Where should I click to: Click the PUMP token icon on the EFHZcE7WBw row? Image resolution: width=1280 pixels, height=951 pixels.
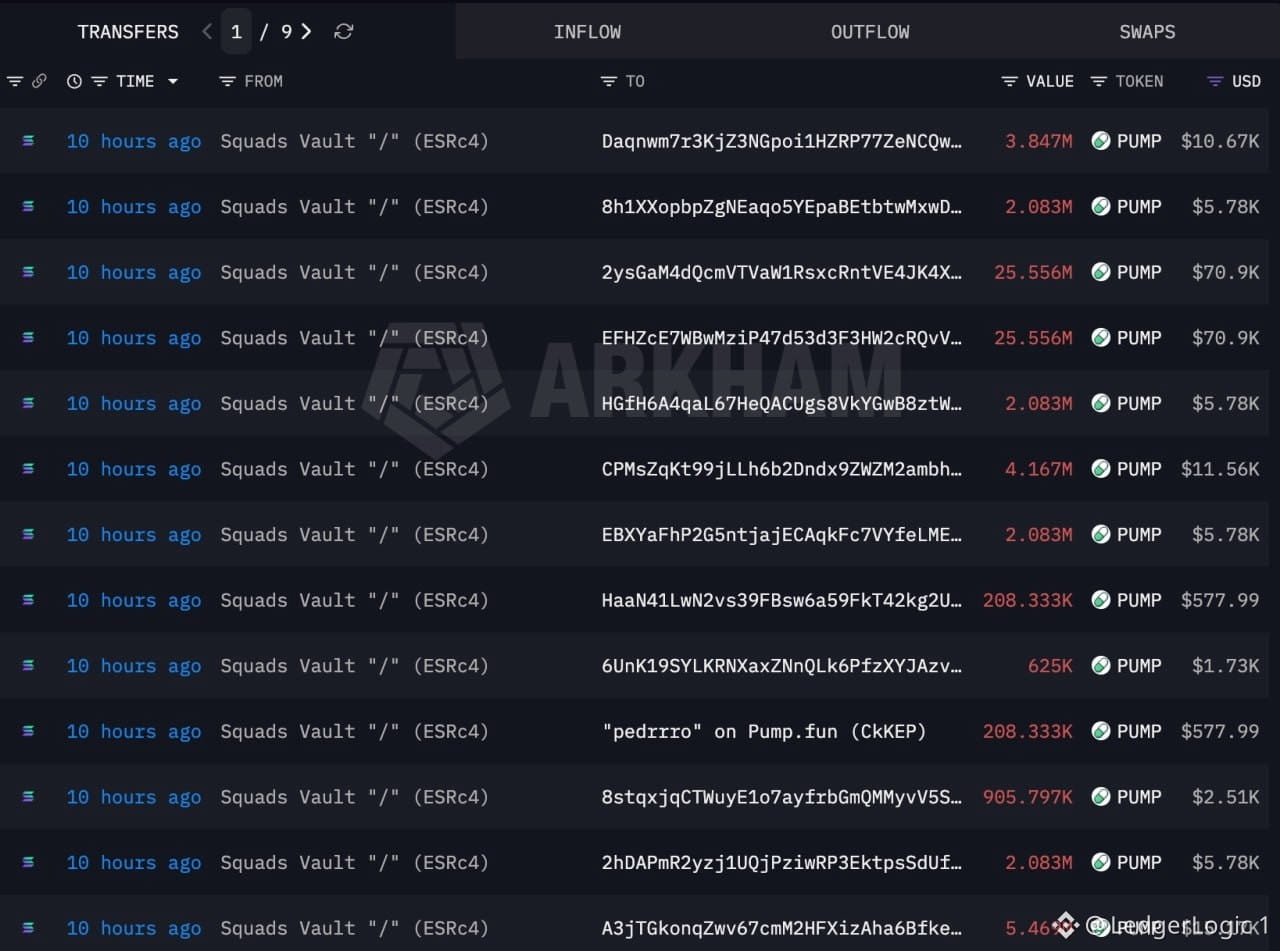(x=1101, y=338)
